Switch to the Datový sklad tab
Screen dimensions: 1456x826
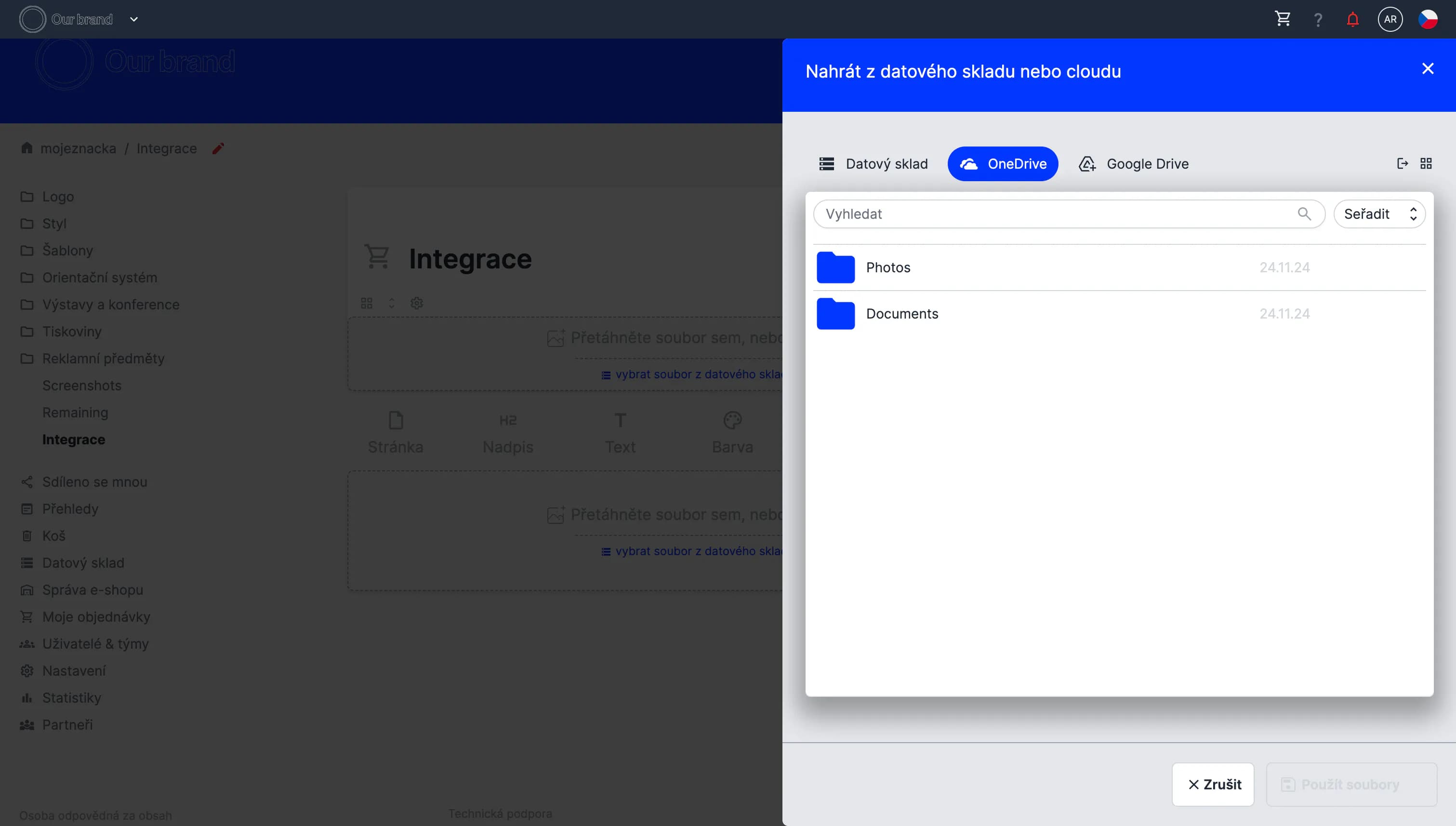(874, 164)
